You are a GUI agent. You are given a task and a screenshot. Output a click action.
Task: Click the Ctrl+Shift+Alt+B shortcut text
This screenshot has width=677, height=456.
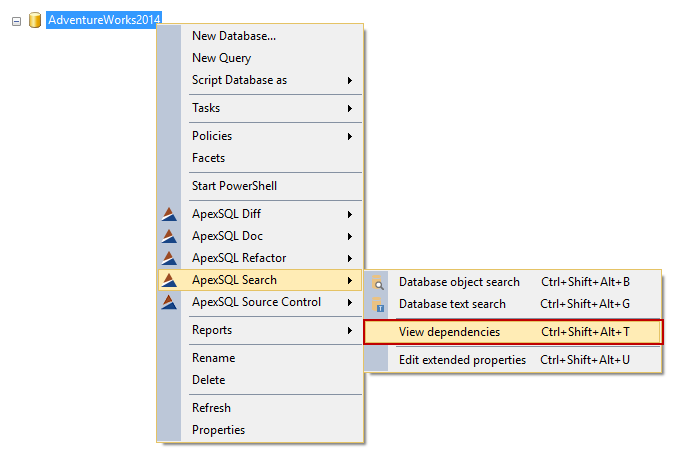[x=585, y=282]
